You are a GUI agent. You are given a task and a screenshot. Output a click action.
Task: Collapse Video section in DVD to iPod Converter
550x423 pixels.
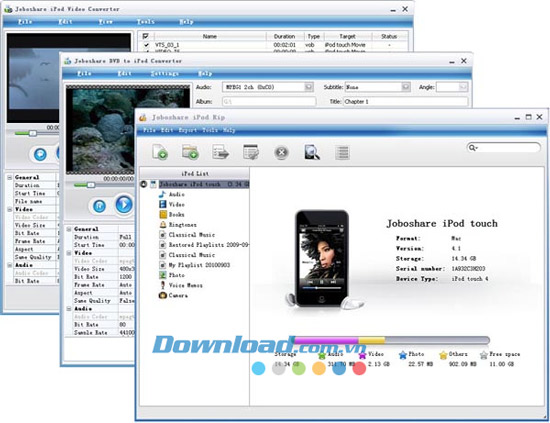[69, 253]
